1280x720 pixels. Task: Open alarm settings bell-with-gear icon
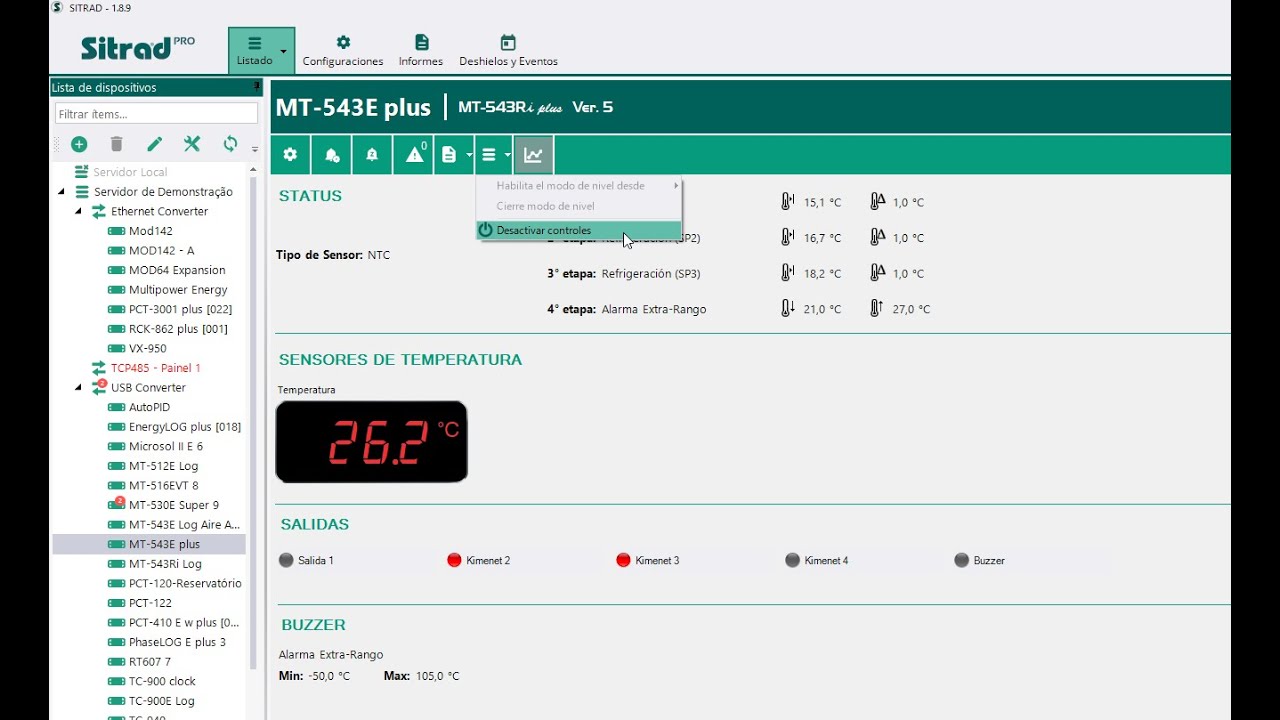click(x=332, y=155)
